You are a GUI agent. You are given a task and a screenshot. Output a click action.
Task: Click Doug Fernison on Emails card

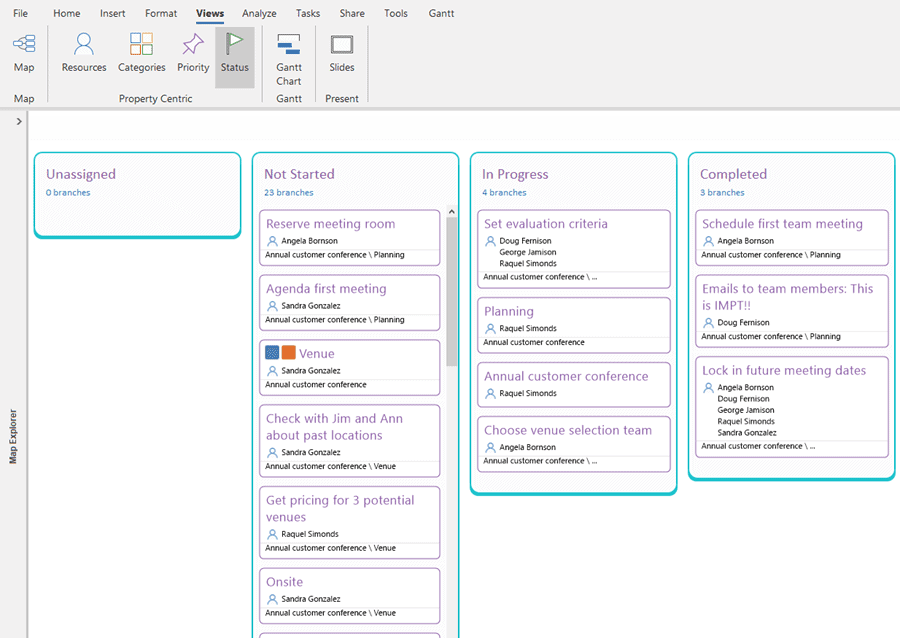click(743, 322)
